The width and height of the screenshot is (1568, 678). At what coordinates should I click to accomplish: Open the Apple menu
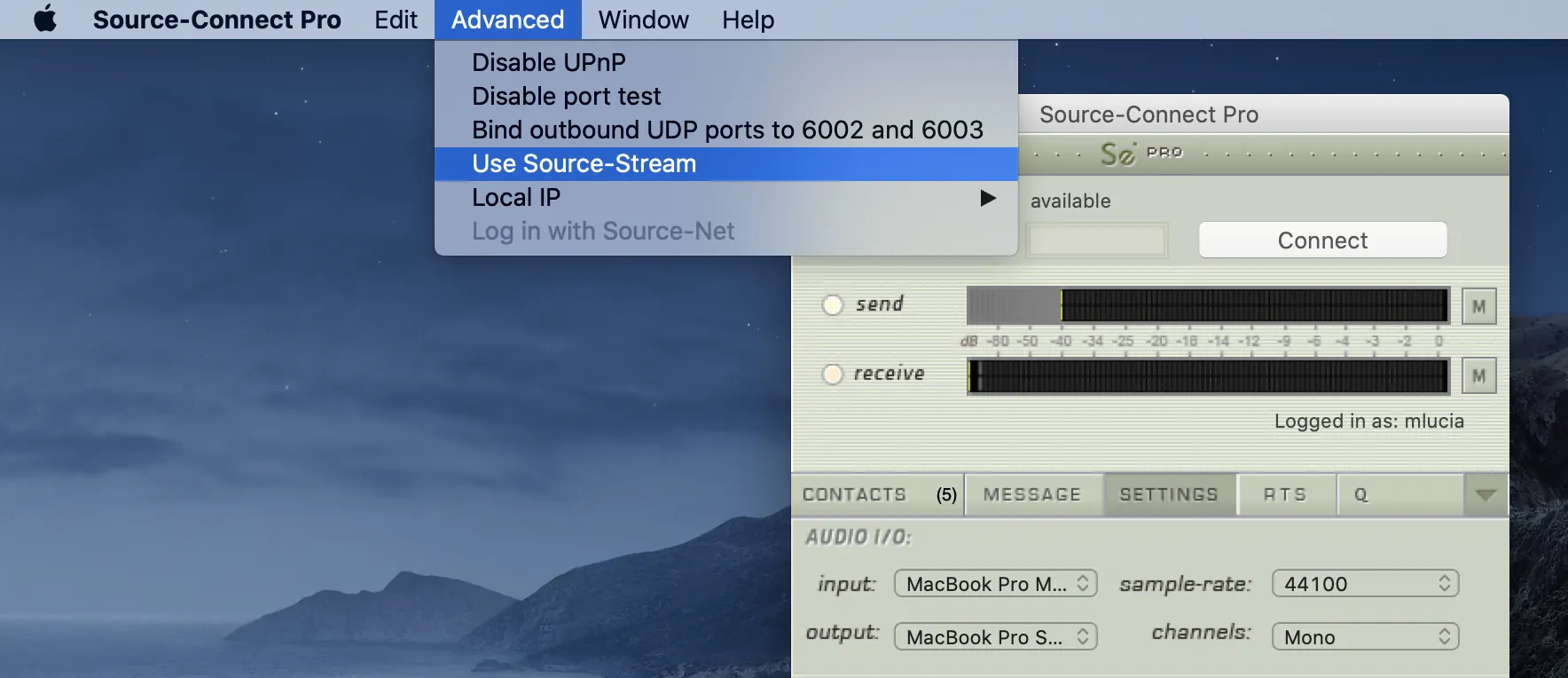point(45,19)
